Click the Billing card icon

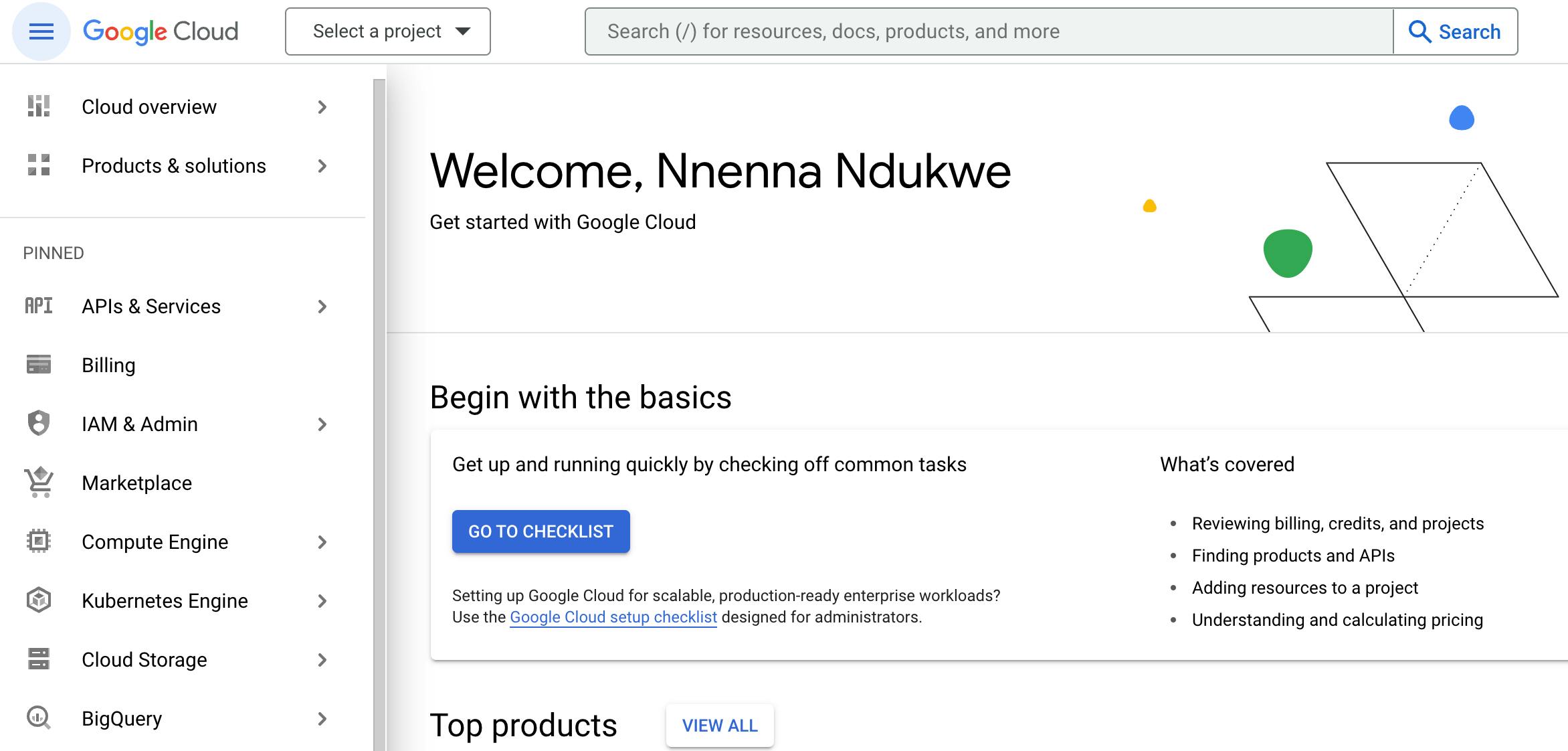click(x=39, y=365)
